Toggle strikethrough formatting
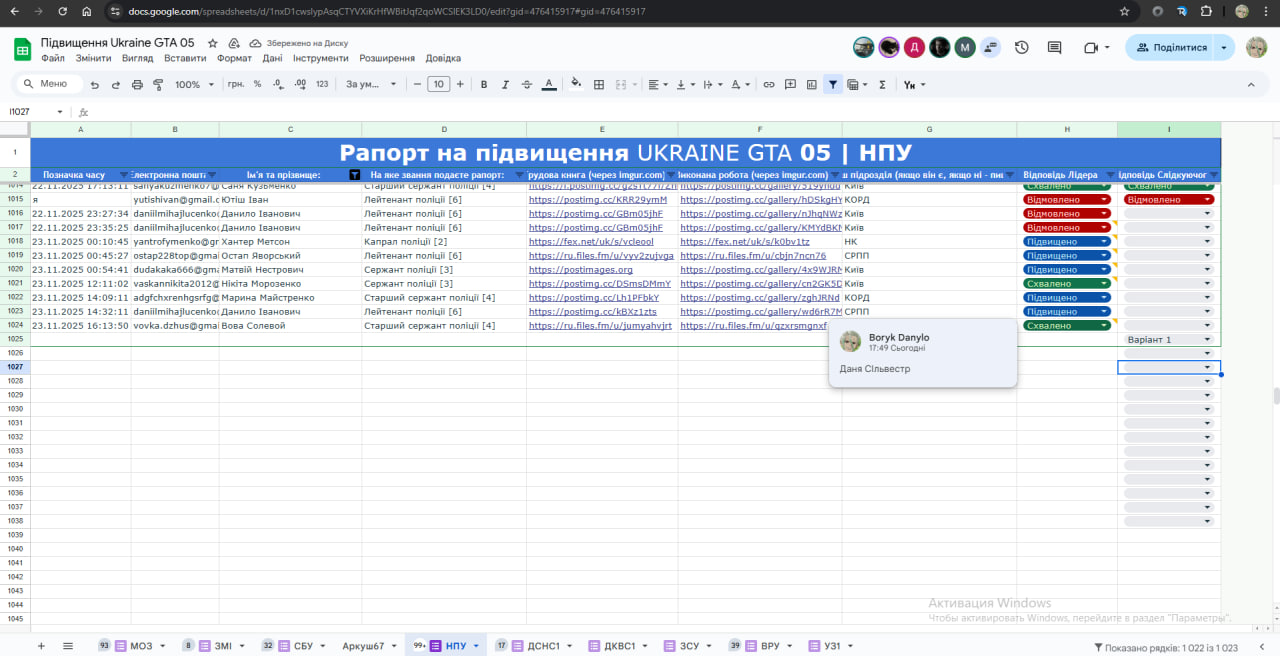Viewport: 1280px width, 656px height. (x=527, y=85)
